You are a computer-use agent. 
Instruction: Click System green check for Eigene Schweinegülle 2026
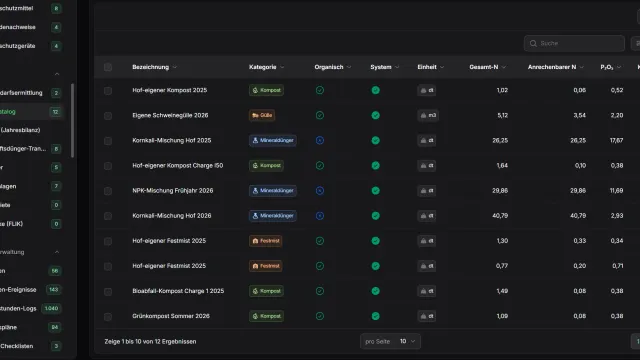tap(376, 116)
